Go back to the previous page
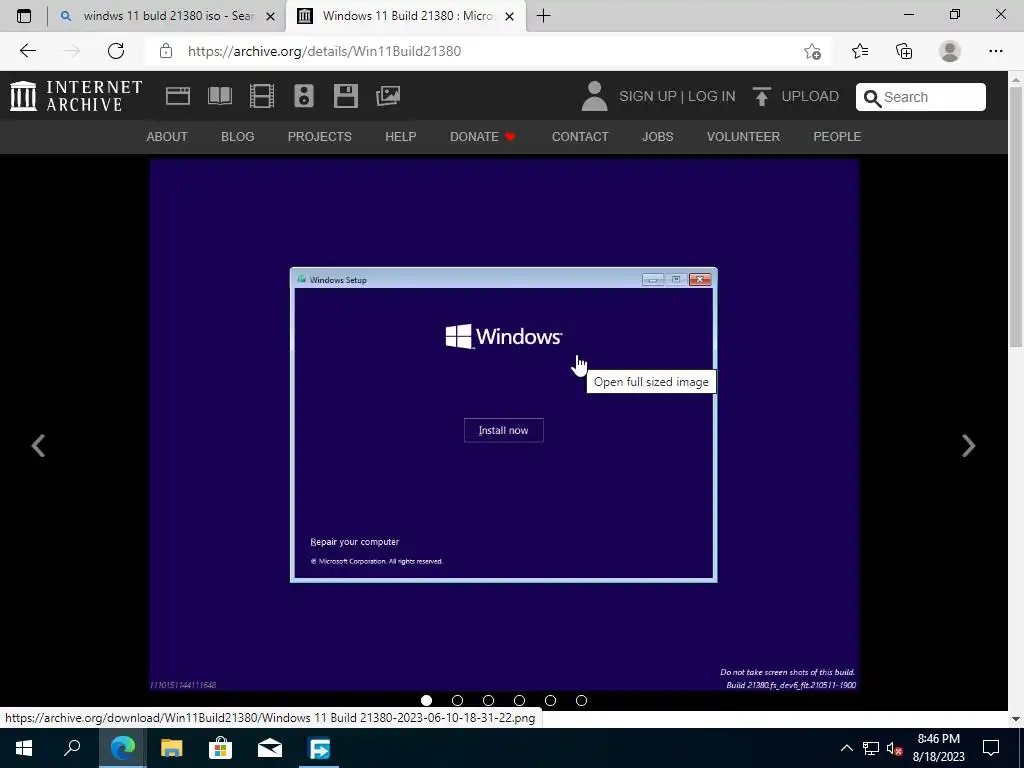The height and width of the screenshot is (768, 1024). click(x=27, y=51)
